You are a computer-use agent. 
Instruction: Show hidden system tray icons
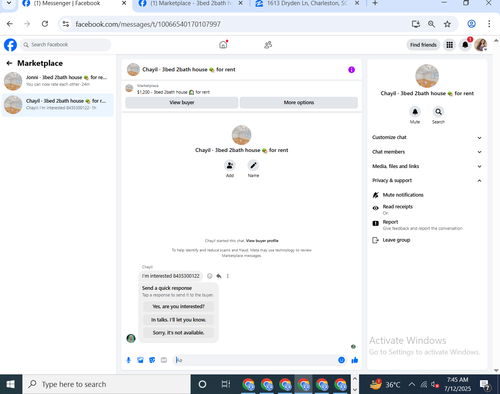click(412, 384)
